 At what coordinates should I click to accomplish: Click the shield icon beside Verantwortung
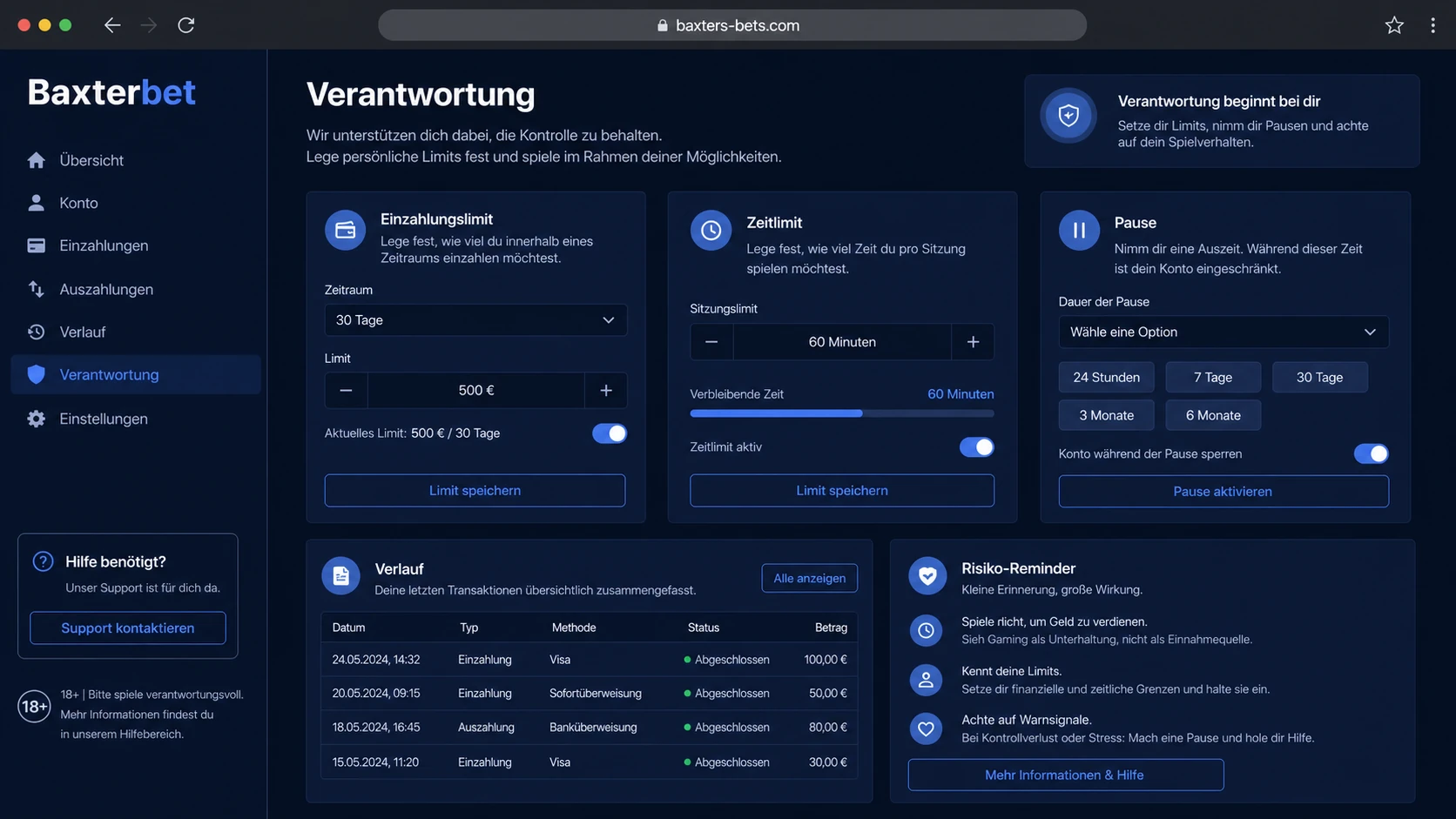36,374
